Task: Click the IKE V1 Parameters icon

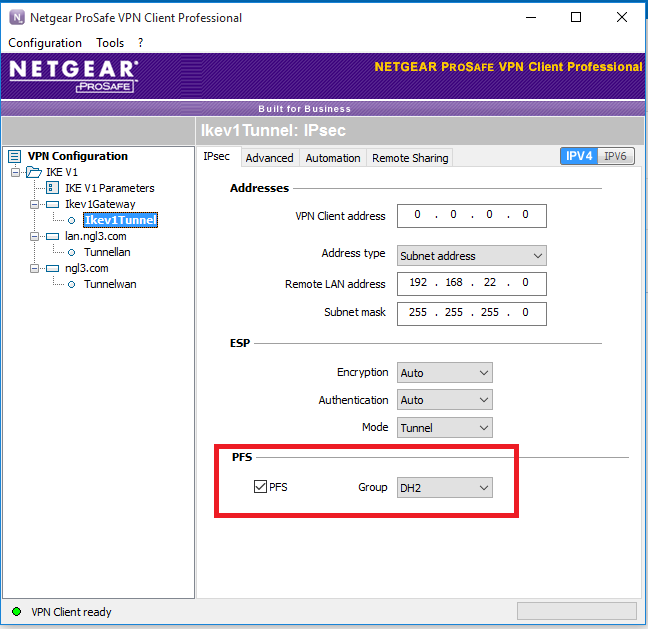Action: coord(52,188)
